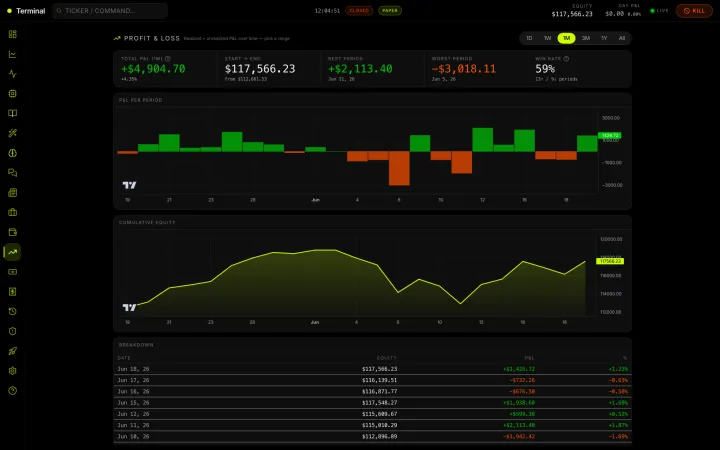Image resolution: width=720 pixels, height=450 pixels.
Task: Select the 3M range option
Action: point(585,38)
